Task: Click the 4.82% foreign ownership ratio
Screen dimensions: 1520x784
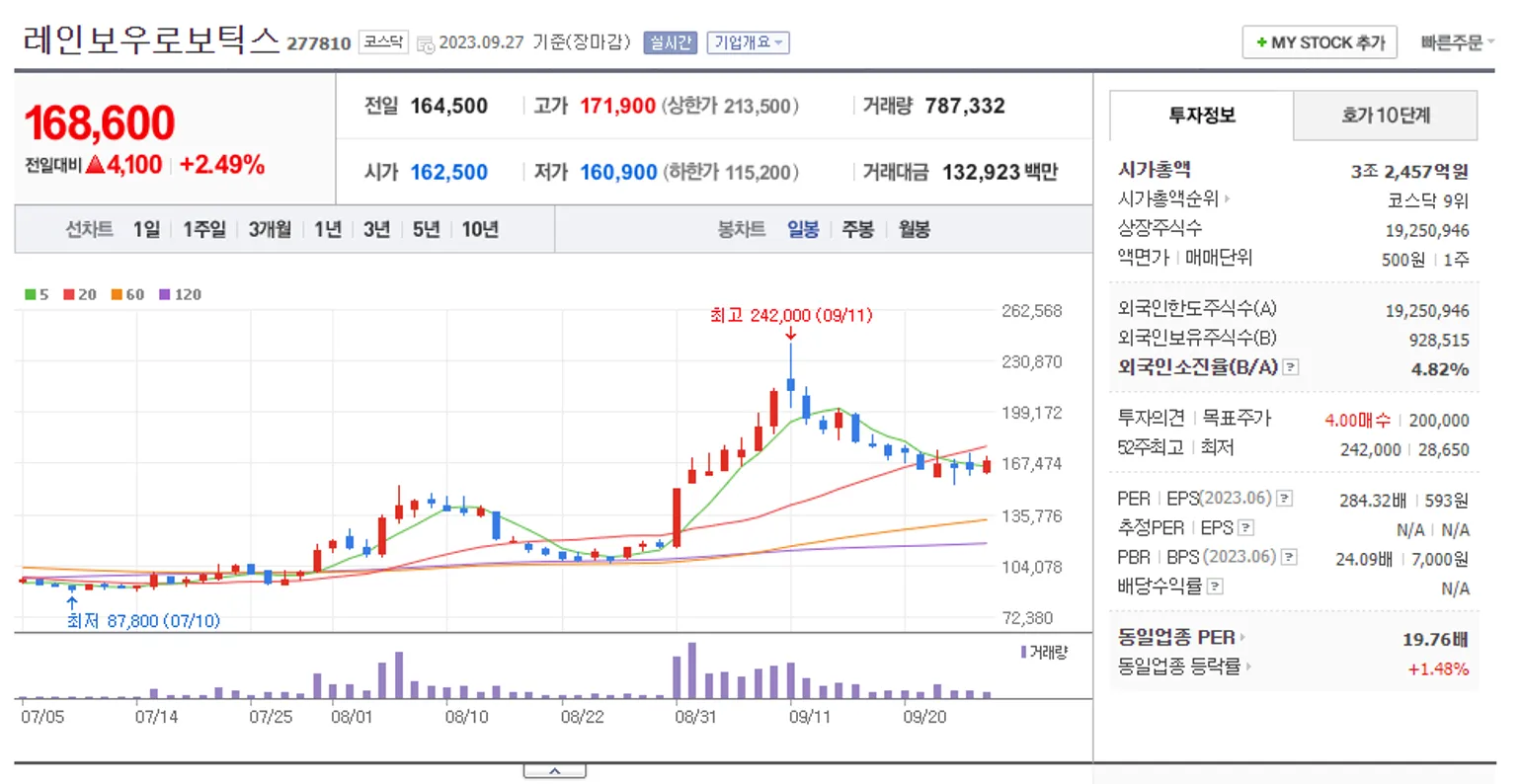Action: click(1439, 369)
